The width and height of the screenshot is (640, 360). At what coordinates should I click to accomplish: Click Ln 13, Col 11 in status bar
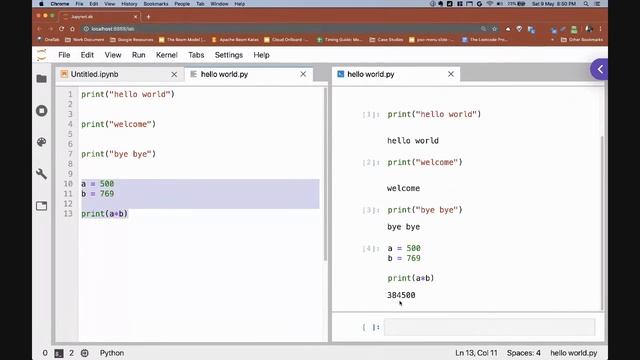point(476,353)
